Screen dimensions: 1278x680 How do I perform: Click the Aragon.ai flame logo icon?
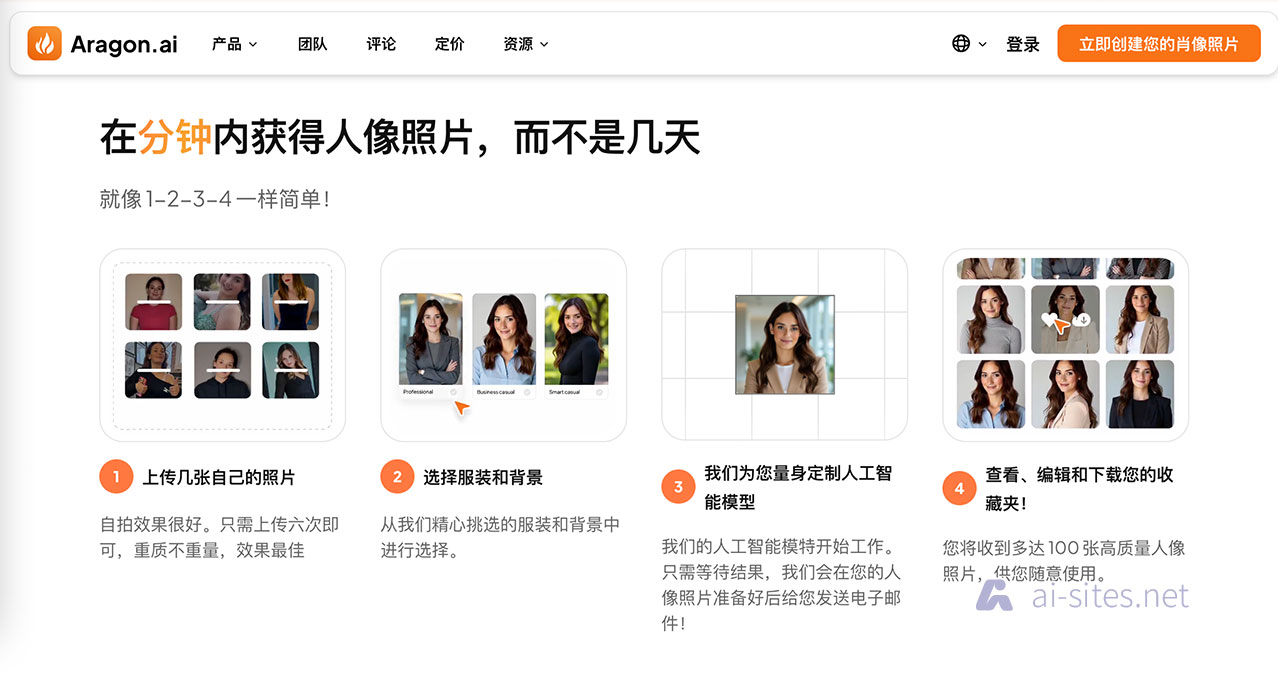(44, 44)
